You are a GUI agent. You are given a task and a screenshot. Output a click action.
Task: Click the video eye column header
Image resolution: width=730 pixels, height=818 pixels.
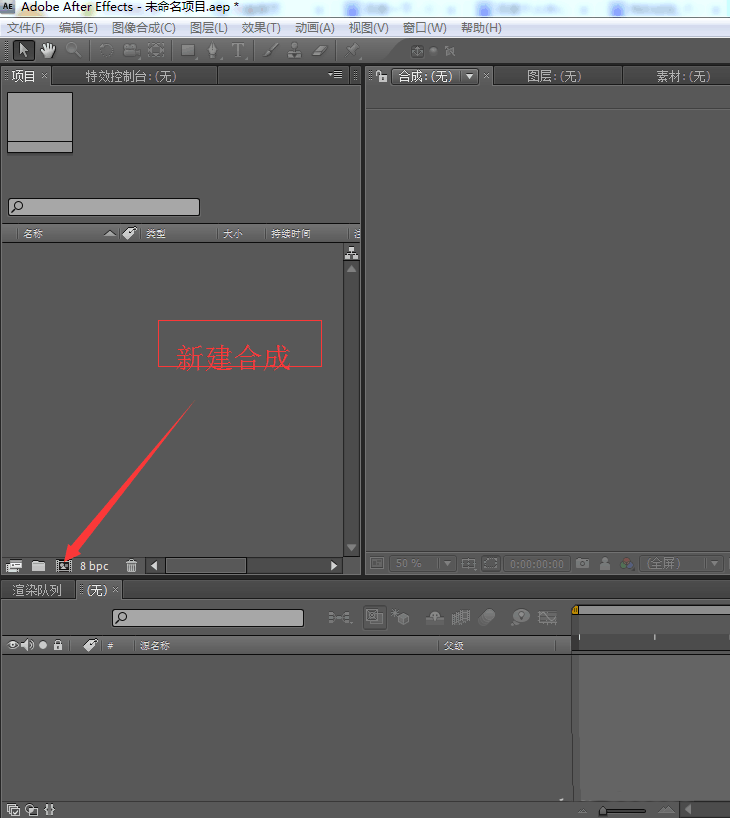(x=13, y=645)
